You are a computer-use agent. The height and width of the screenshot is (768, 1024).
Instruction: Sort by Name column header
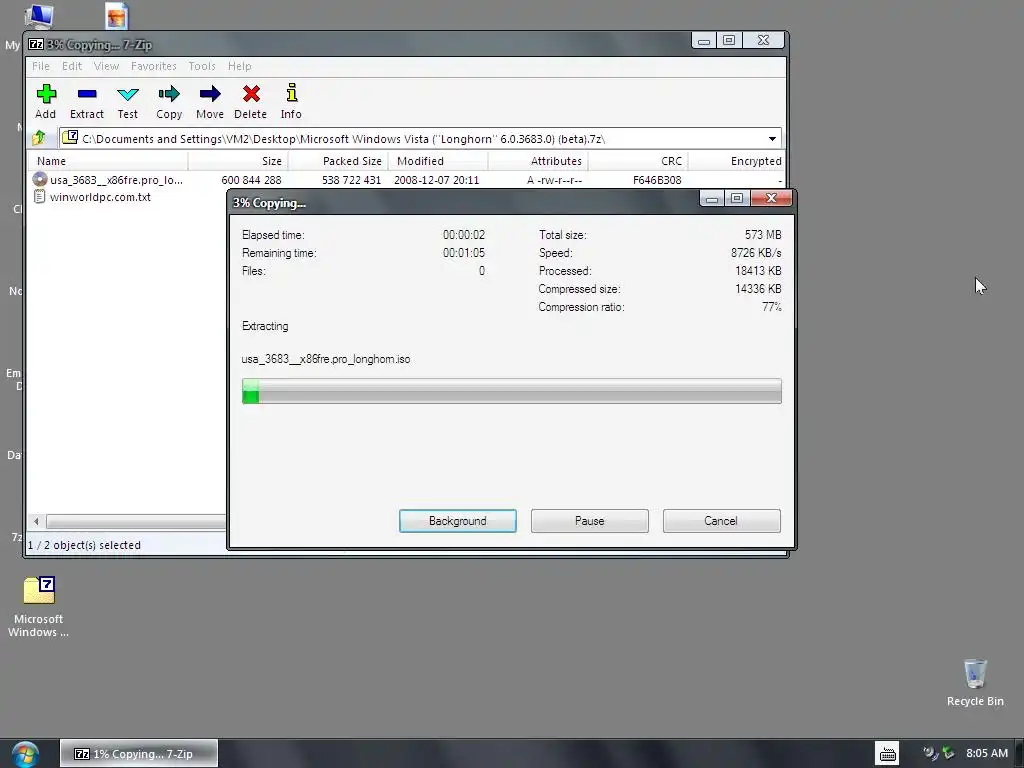(108, 161)
